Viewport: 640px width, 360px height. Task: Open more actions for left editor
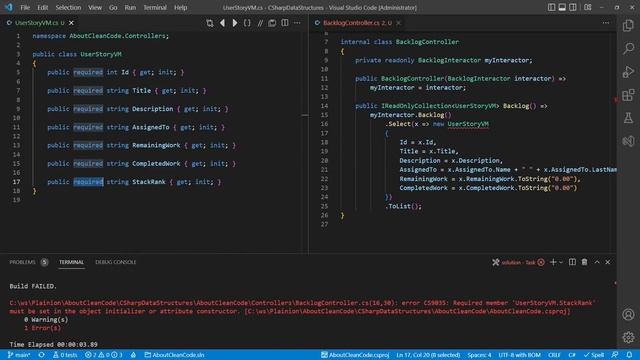(297, 23)
